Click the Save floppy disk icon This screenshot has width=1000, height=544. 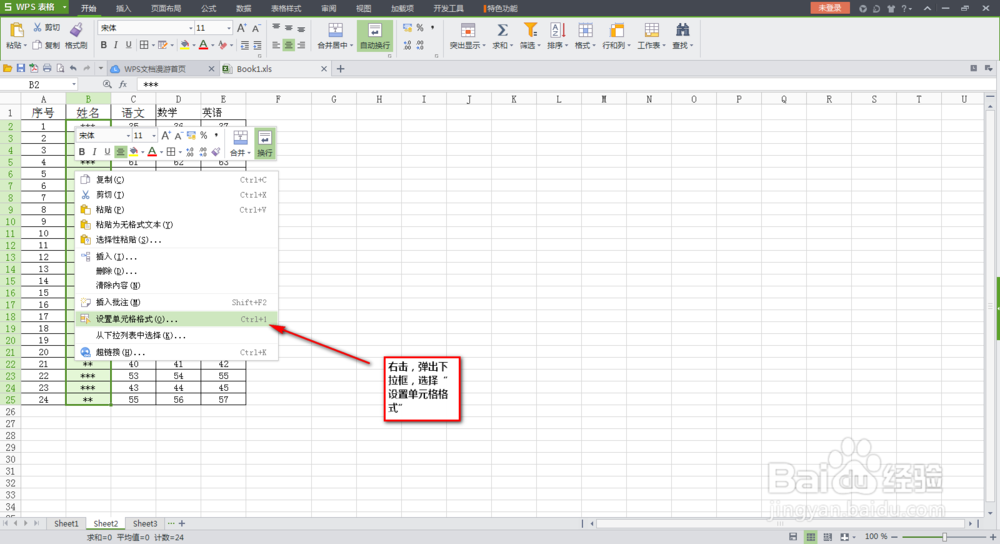pyautogui.click(x=20, y=68)
